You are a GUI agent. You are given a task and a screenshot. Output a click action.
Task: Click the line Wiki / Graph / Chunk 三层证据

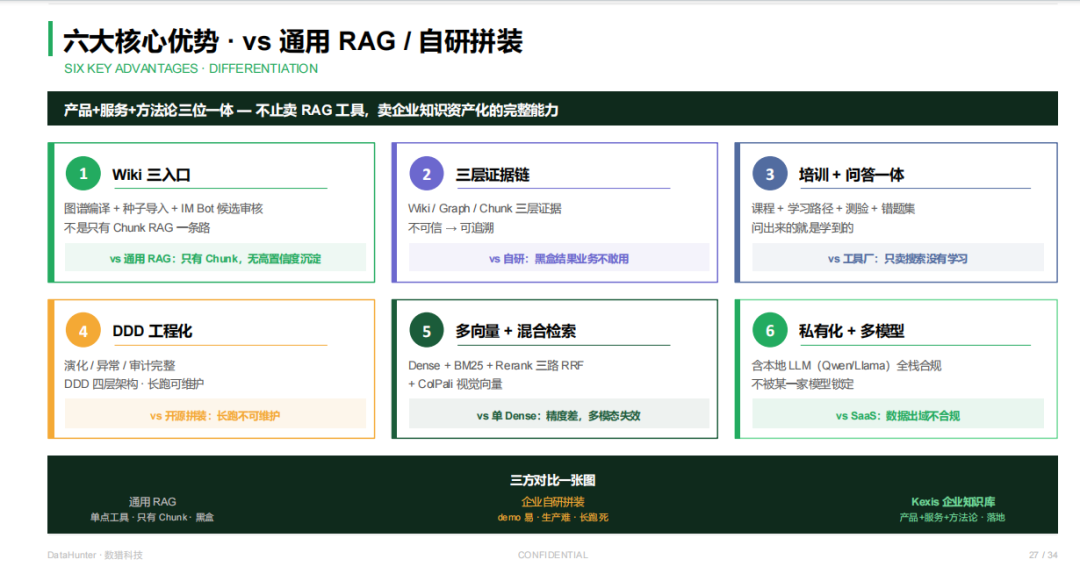click(x=484, y=208)
